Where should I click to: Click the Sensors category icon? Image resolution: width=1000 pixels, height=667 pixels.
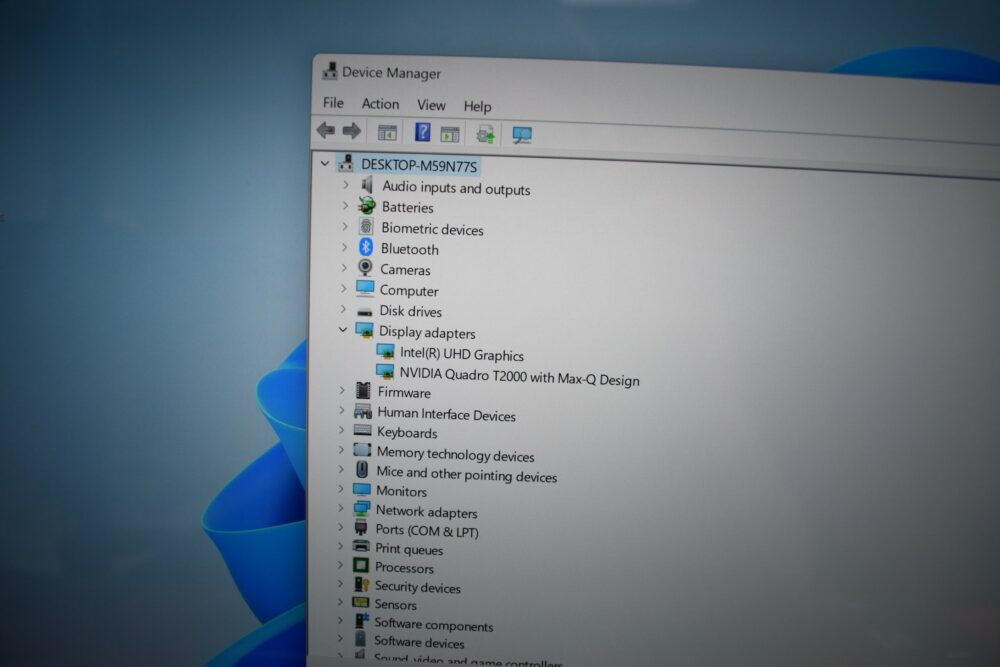360,602
